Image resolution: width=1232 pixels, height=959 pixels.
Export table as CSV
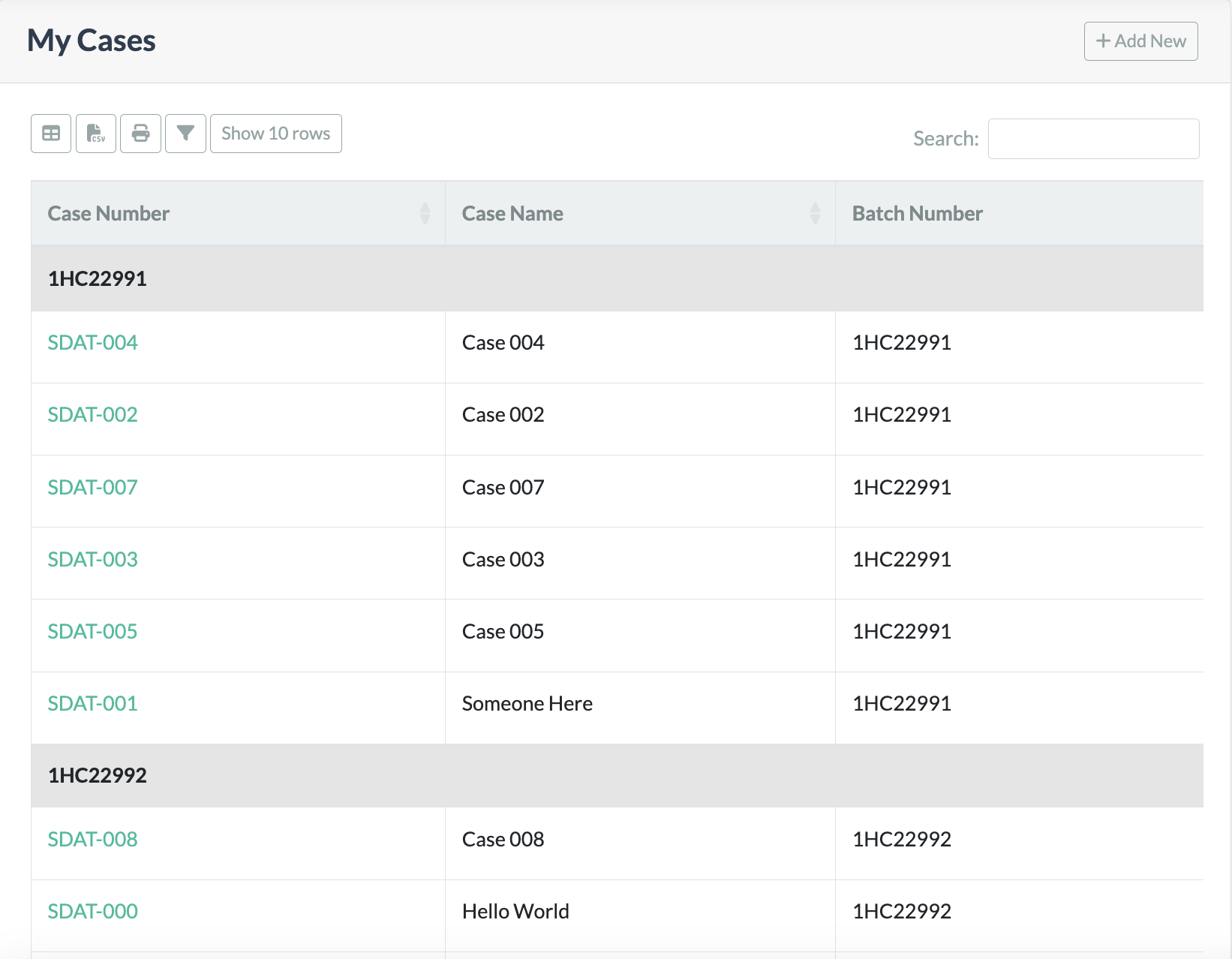click(96, 134)
